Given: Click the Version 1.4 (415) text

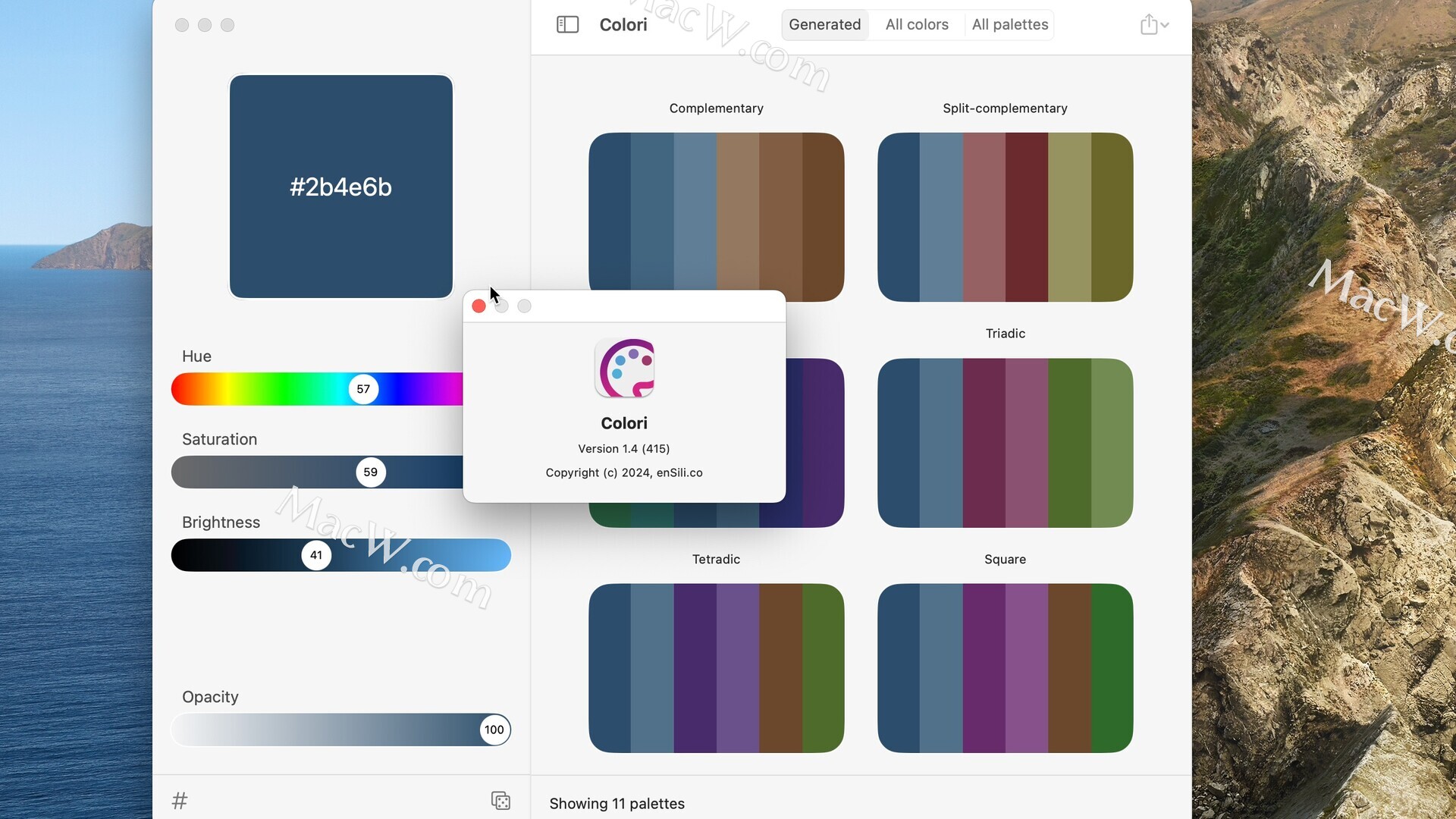Looking at the screenshot, I should pos(624,449).
